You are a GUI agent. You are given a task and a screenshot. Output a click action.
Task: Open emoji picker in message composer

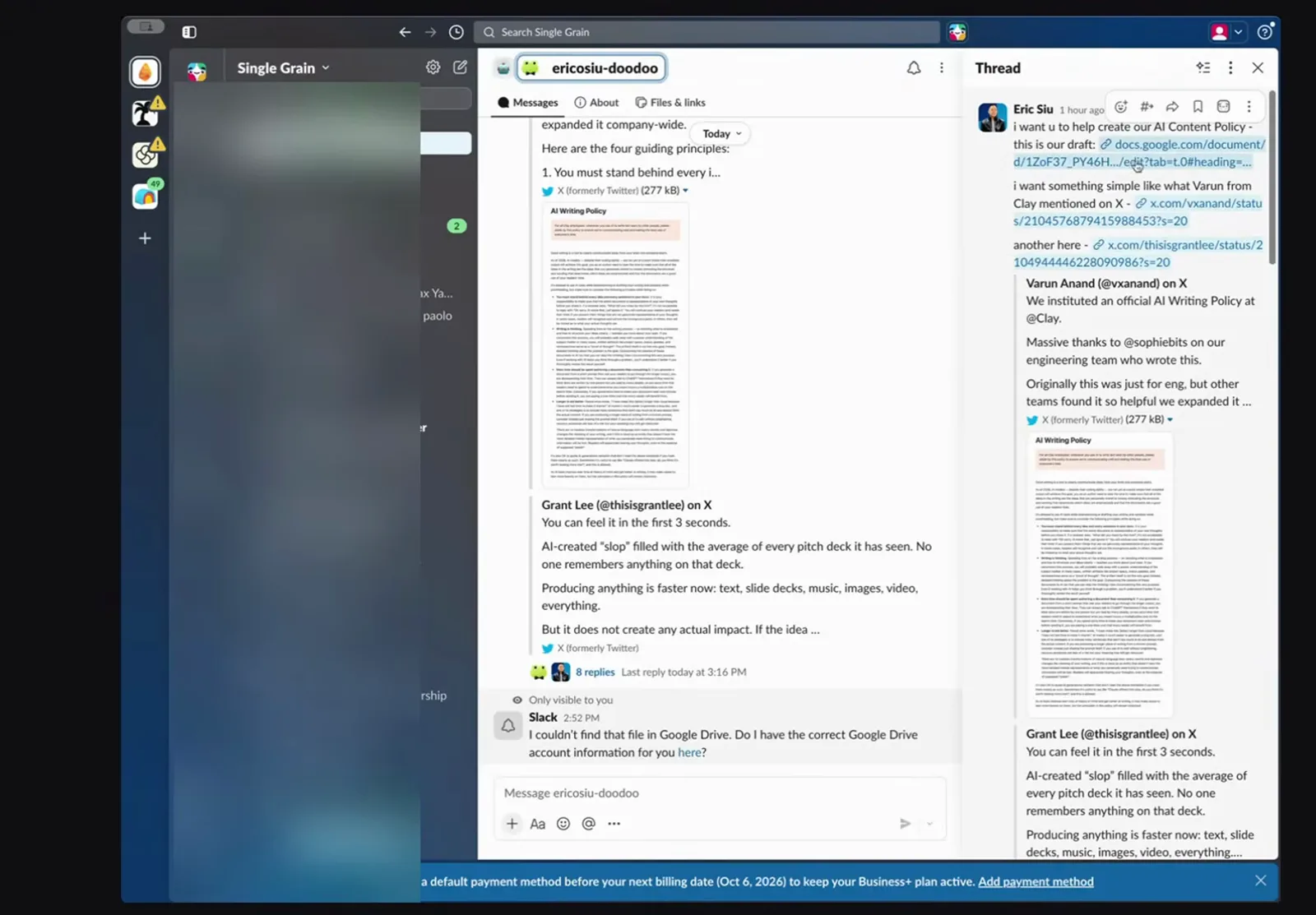click(x=563, y=824)
